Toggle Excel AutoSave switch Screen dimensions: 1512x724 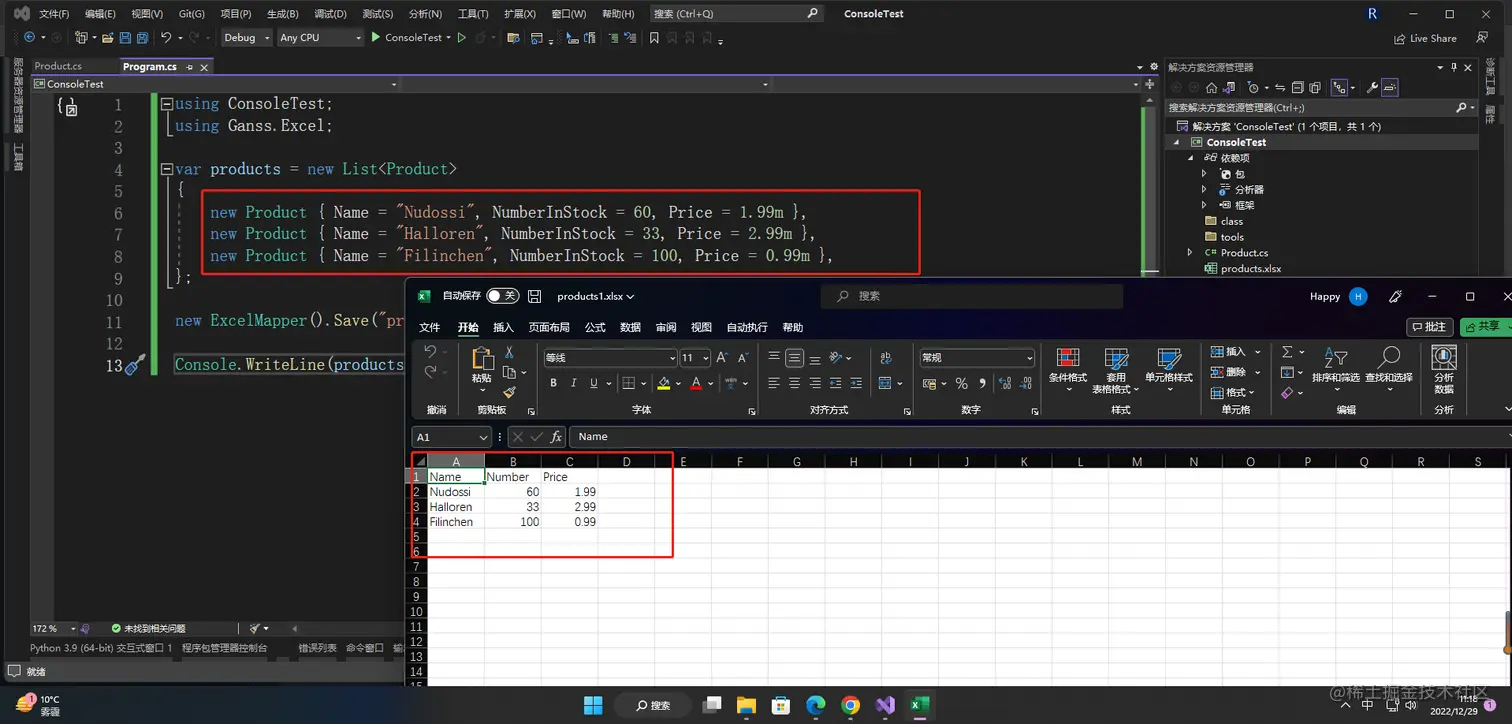503,296
